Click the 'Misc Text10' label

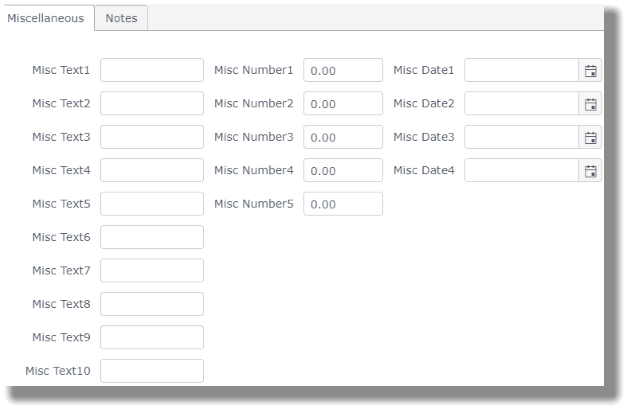58,371
